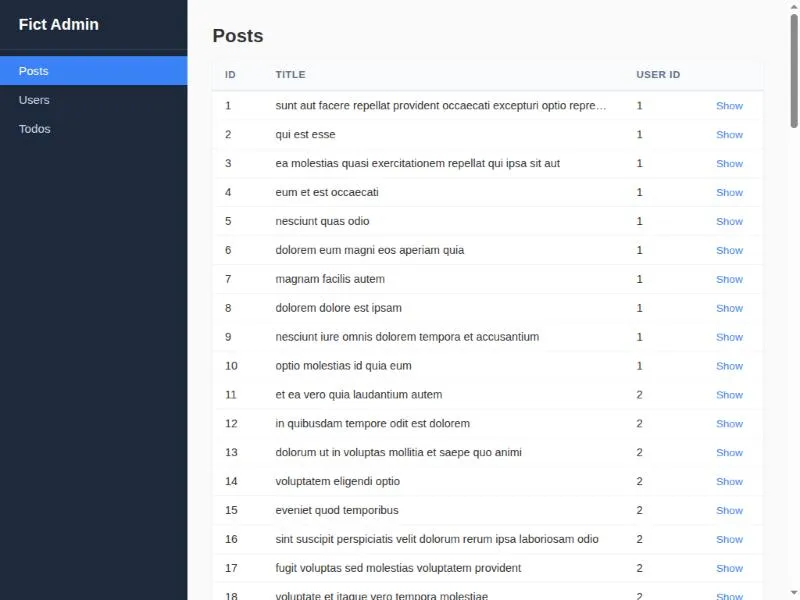Viewport: 800px width, 600px height.
Task: Open Show link for 'eum et est occaecati'
Action: 729,192
